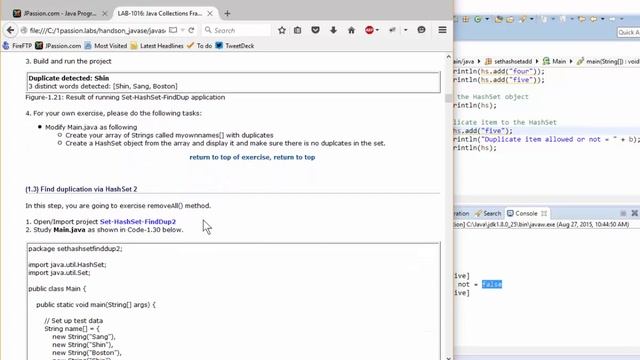Viewport: 640px width, 360px height.
Task: Expand breadcrumb arrow after Main
Action: click(x=571, y=62)
